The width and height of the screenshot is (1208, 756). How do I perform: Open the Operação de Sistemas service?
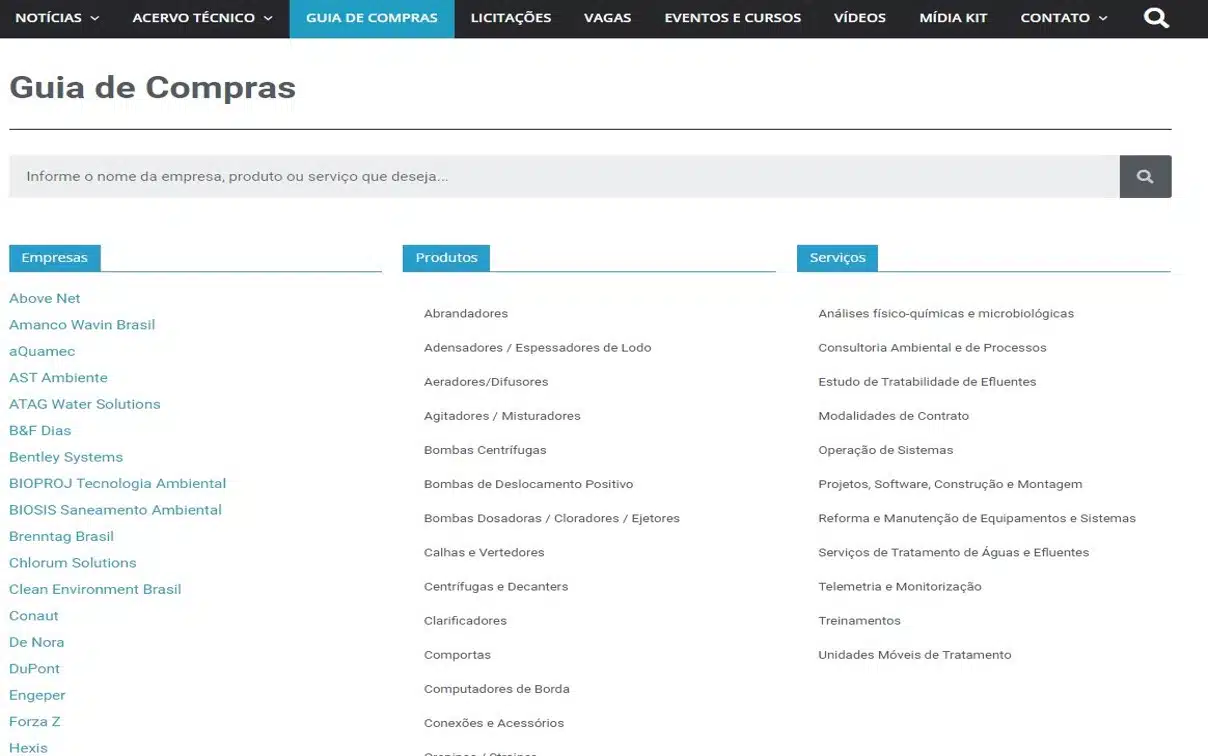point(886,450)
